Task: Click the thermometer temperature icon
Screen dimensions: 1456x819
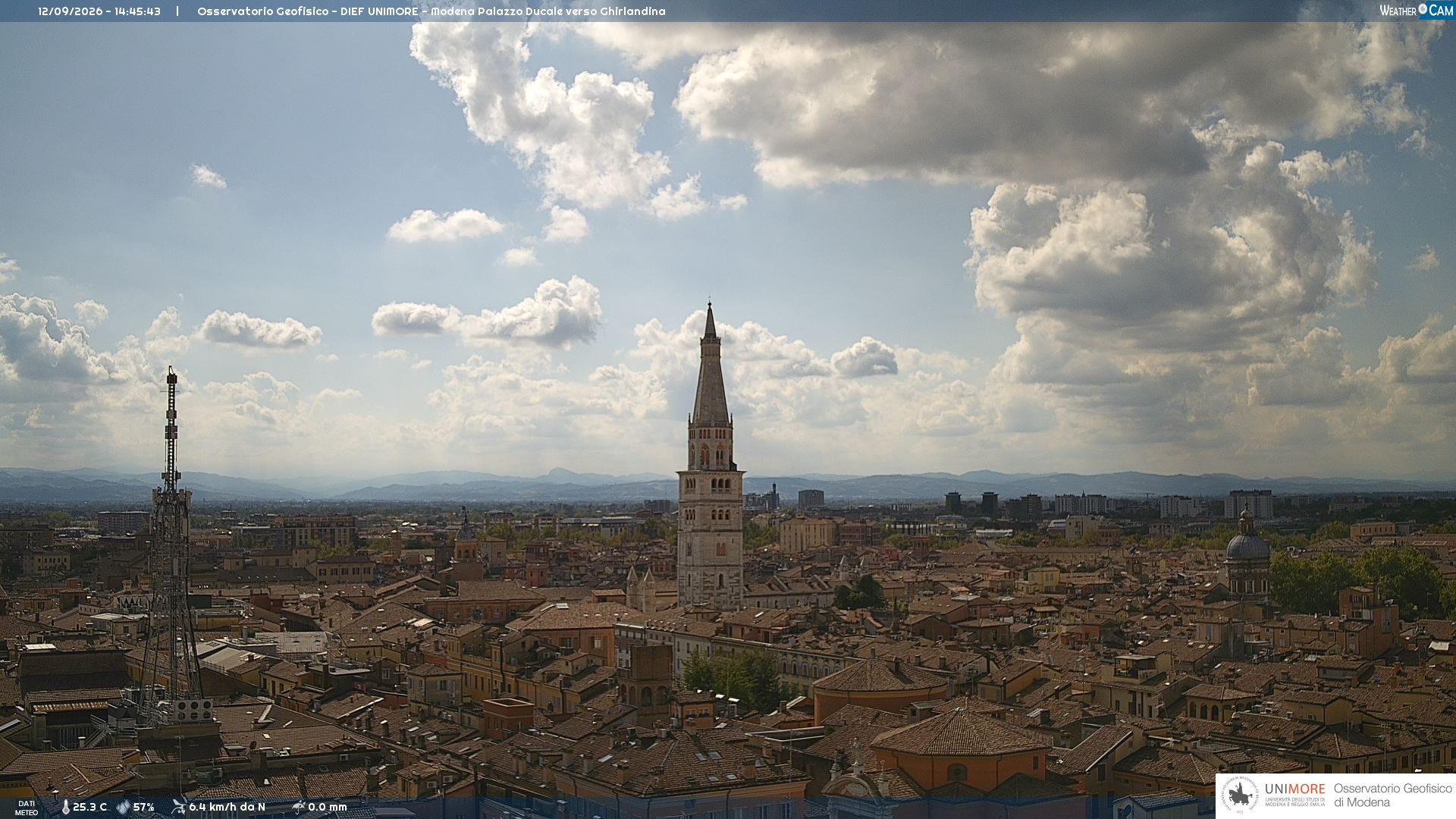Action: coord(65,807)
